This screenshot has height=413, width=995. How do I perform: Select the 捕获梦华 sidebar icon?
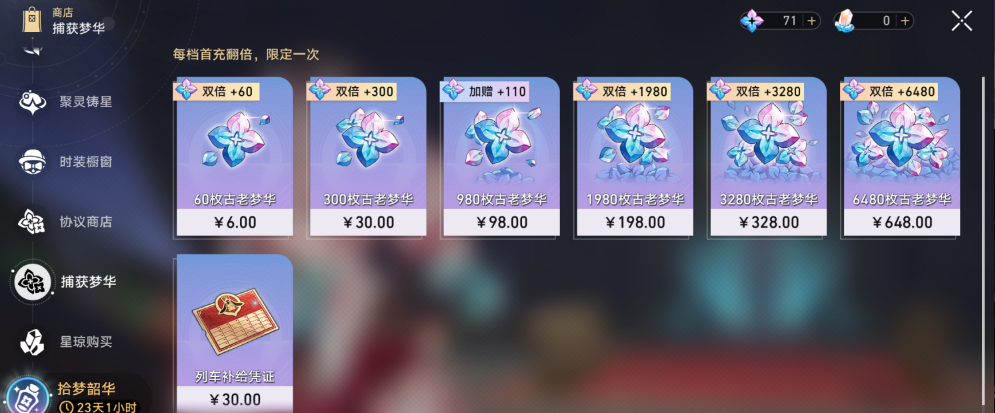tap(33, 282)
